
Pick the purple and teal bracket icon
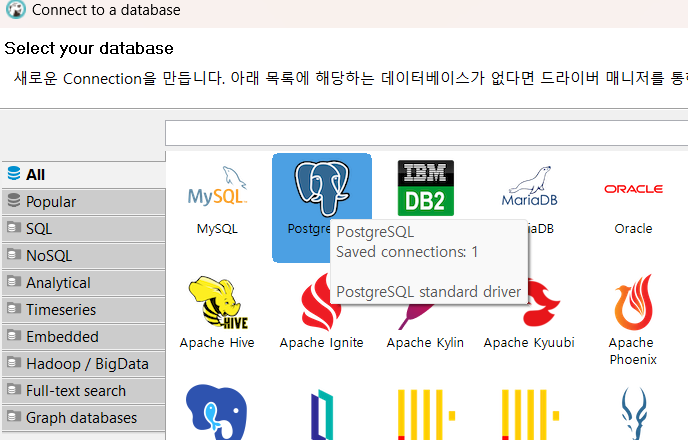click(x=322, y=415)
